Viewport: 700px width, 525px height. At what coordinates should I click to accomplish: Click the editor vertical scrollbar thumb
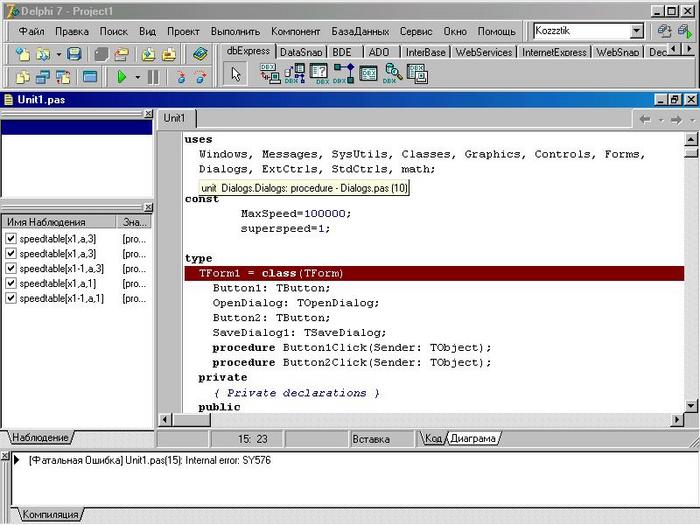(691, 153)
